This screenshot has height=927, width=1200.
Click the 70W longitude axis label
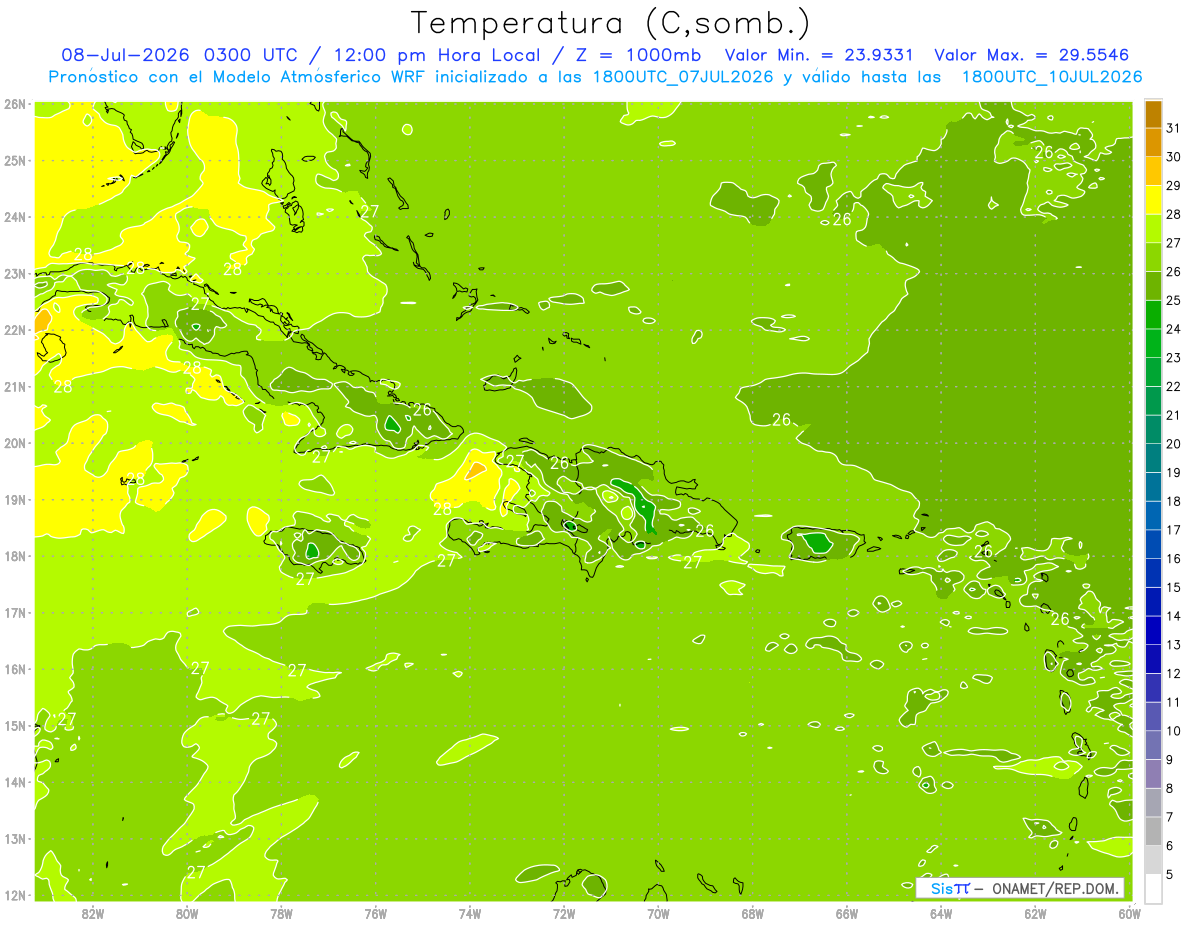pyautogui.click(x=658, y=913)
